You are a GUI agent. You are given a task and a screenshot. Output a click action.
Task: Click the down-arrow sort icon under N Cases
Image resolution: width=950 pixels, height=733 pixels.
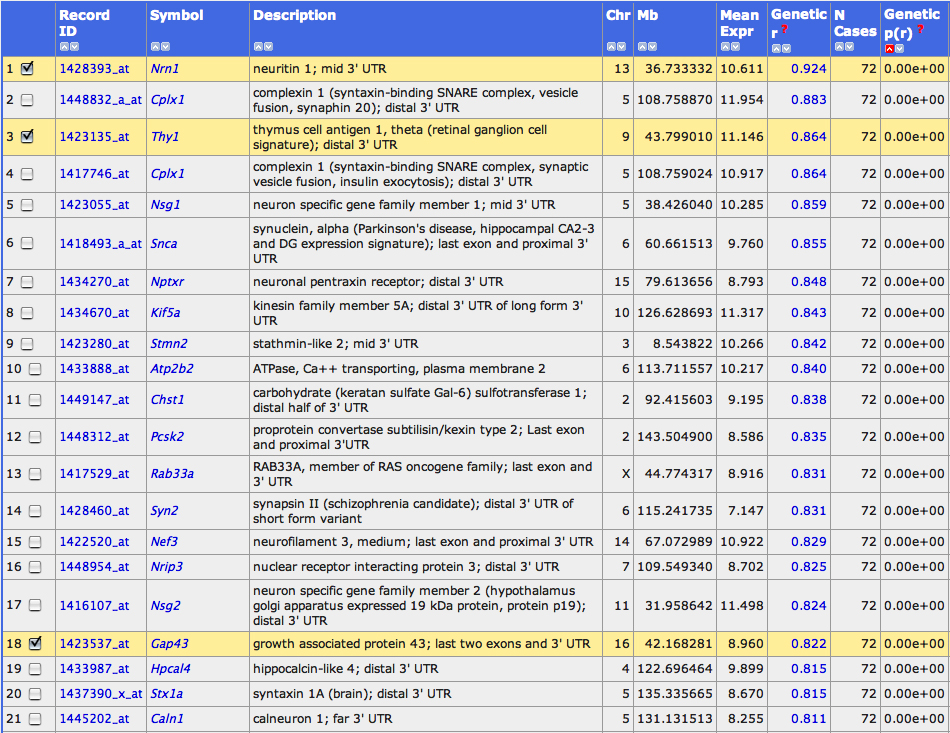pyautogui.click(x=851, y=47)
